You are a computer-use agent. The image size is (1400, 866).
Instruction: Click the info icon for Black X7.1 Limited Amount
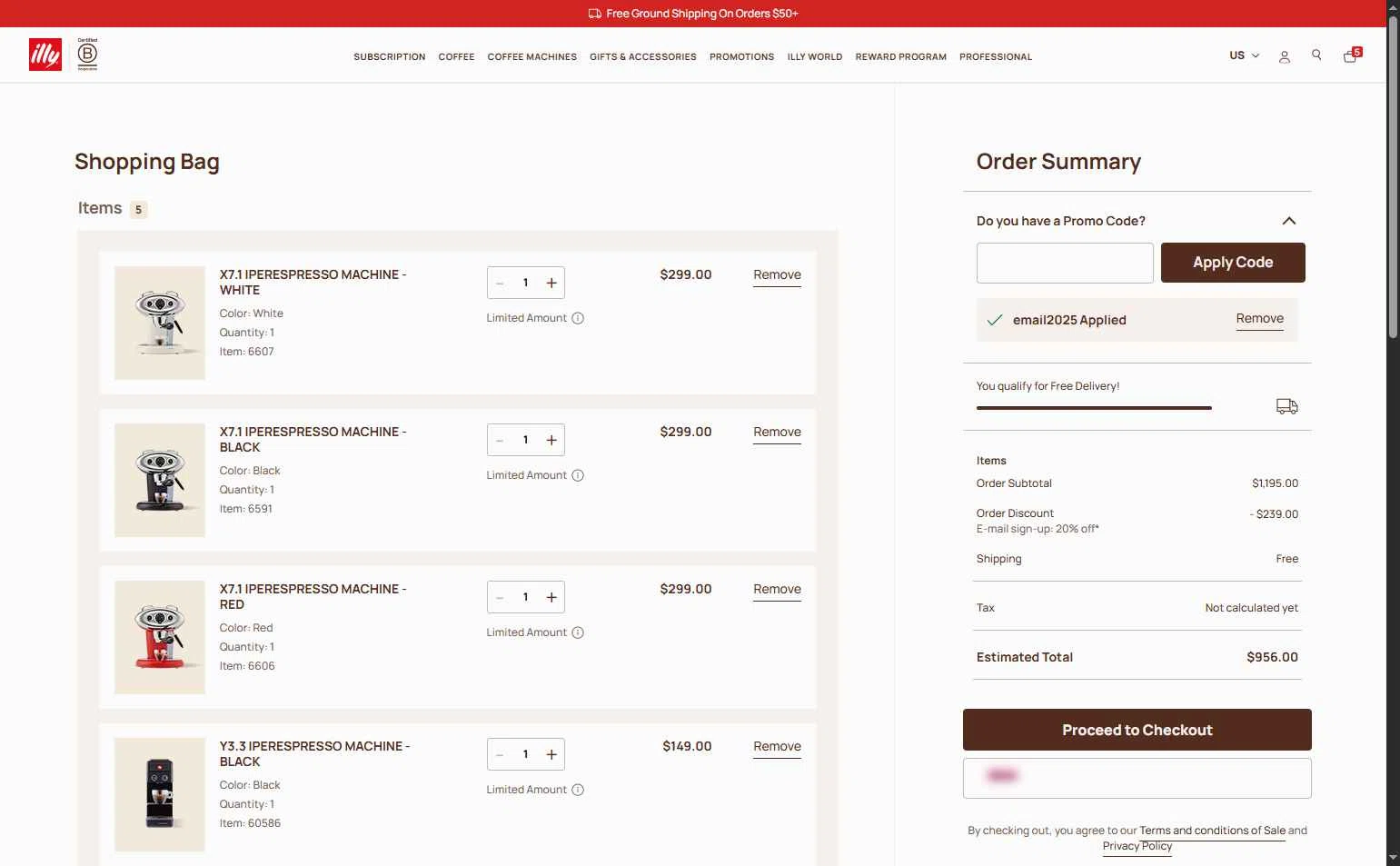point(578,475)
